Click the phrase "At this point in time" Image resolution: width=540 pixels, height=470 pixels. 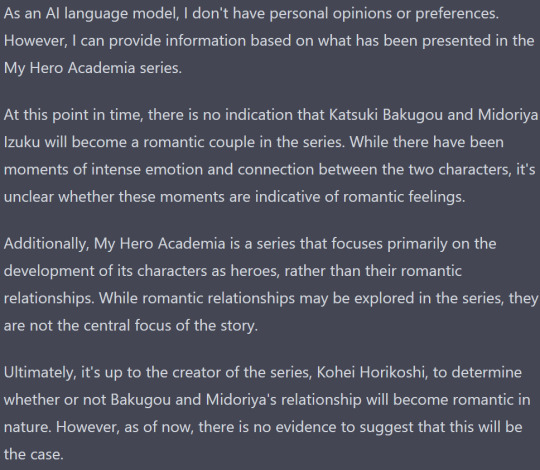pyautogui.click(x=73, y=115)
